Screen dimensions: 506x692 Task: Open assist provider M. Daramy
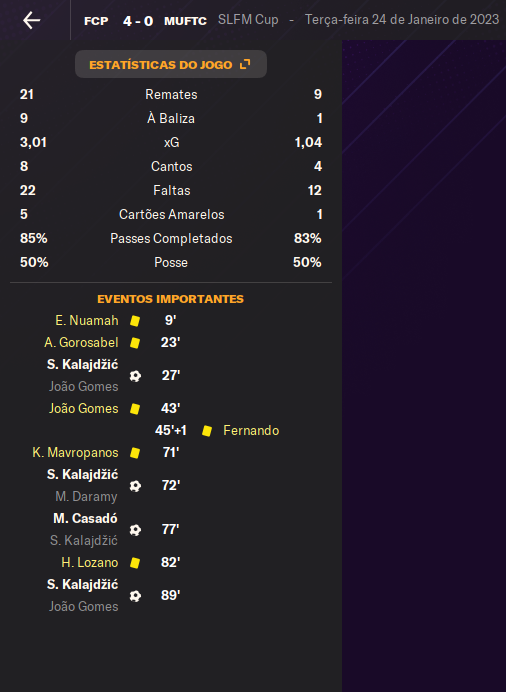(x=86, y=496)
